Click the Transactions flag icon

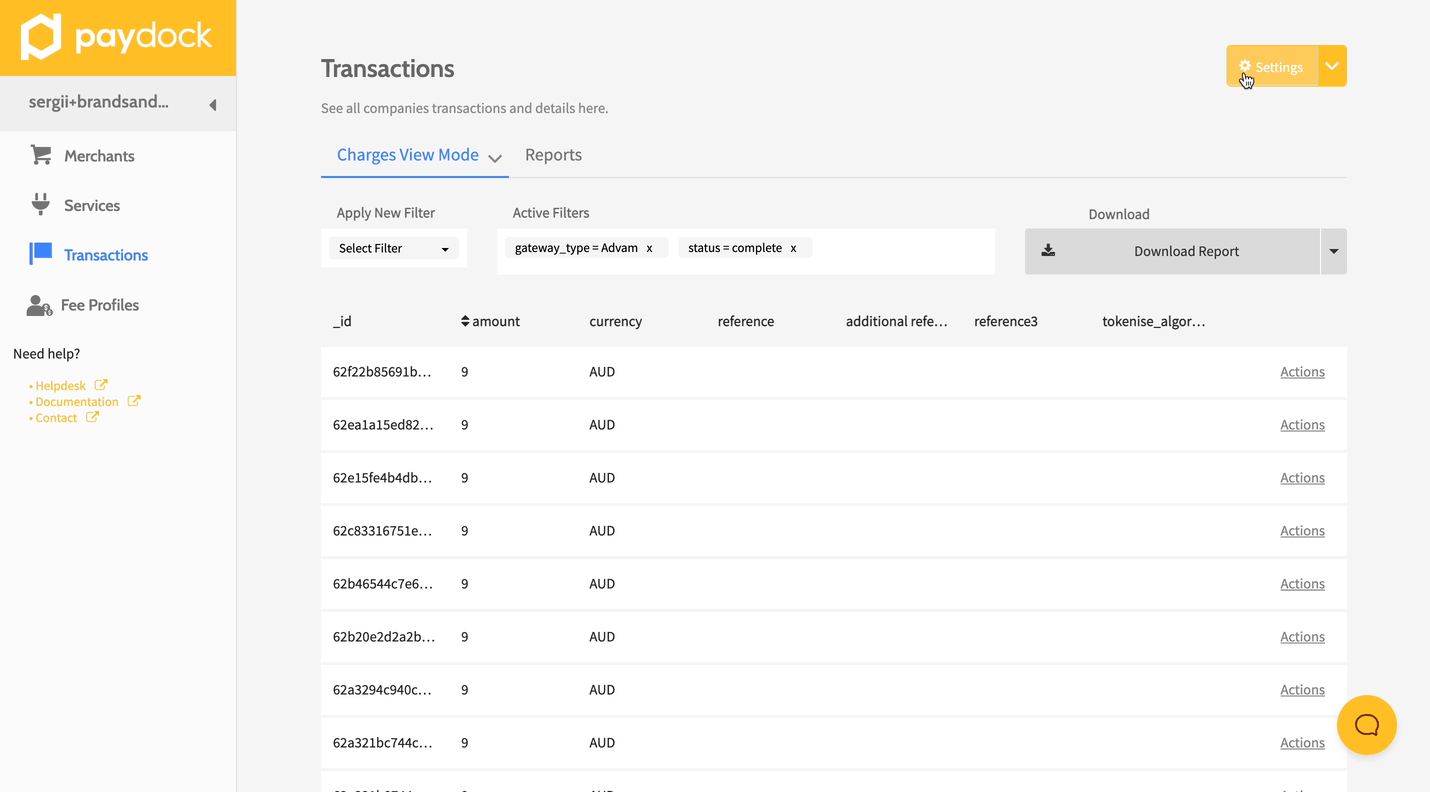click(x=41, y=254)
